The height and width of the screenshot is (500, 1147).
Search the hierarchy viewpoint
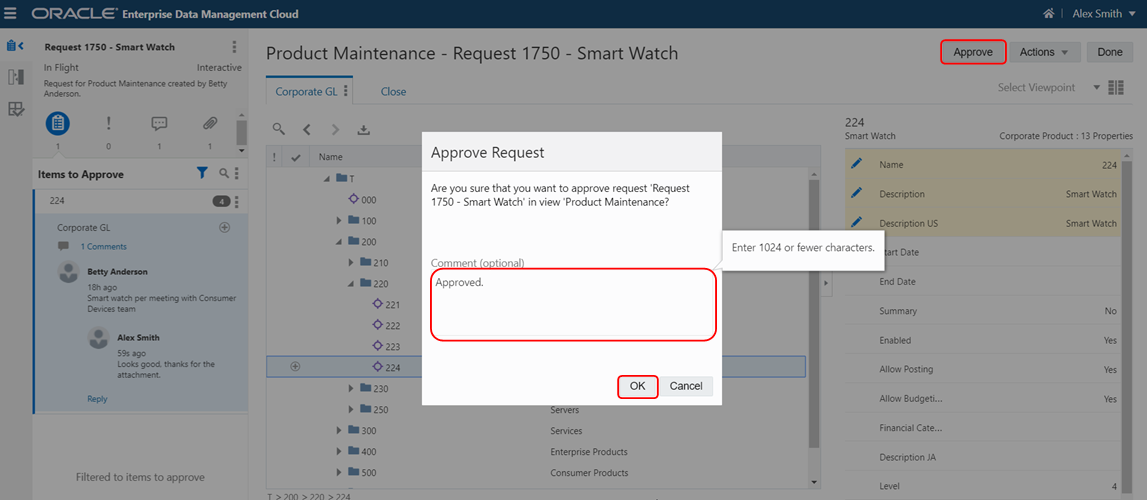tap(279, 129)
